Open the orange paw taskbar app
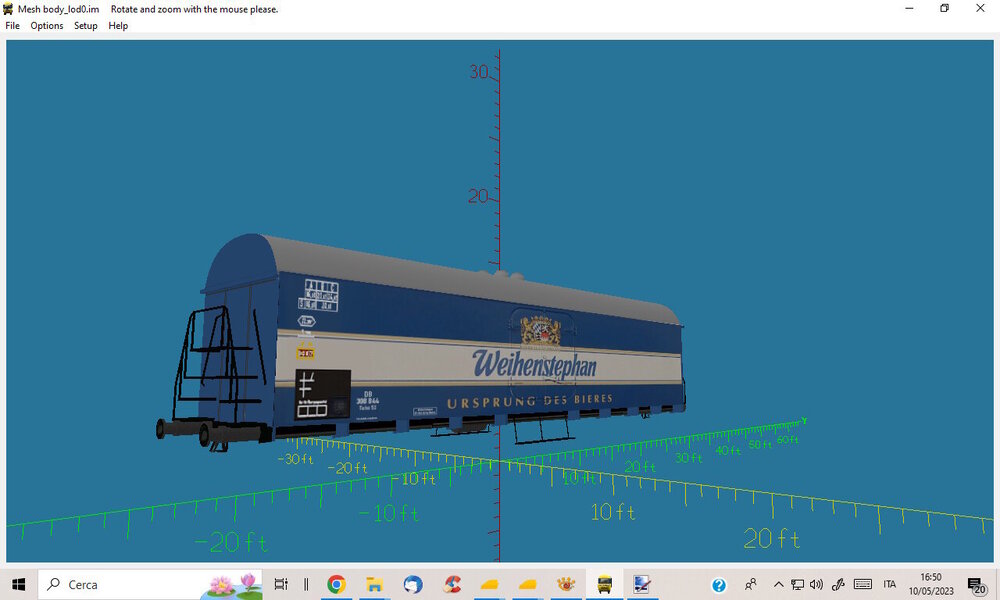The image size is (1000, 600). point(566,584)
